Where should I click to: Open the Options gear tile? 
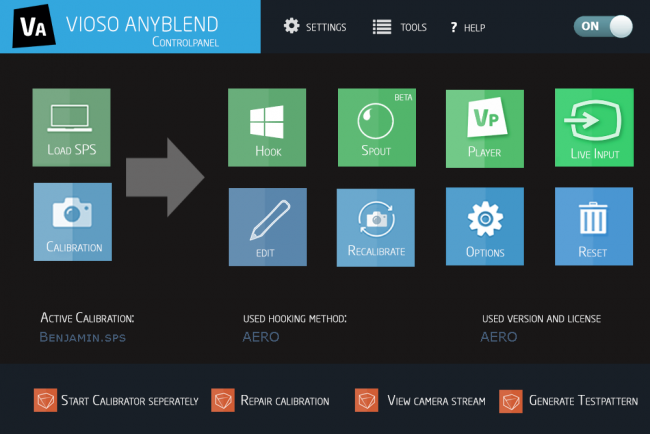tap(485, 226)
